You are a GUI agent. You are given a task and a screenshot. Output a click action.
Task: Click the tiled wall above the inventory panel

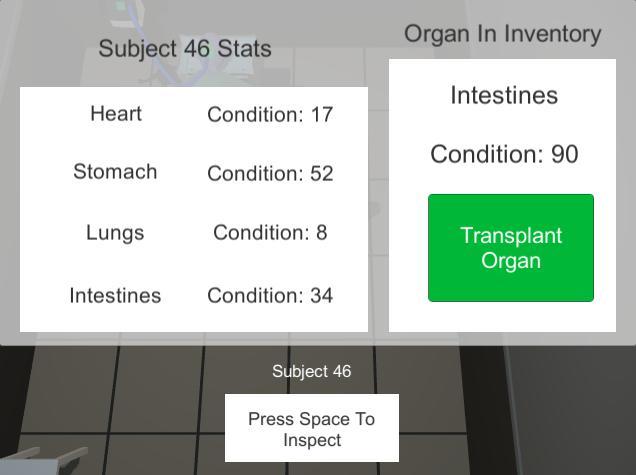[500, 10]
